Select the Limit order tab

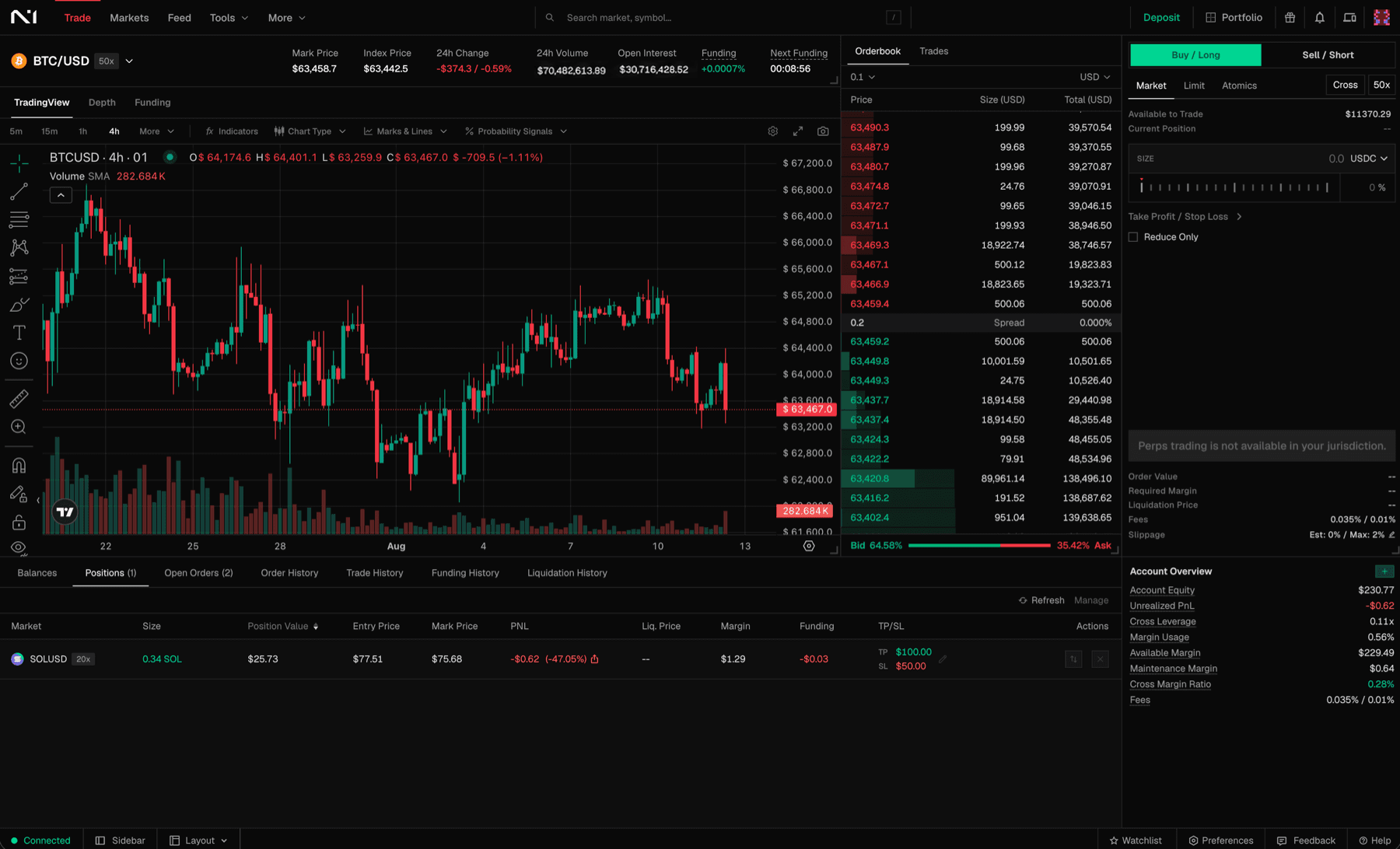coord(1194,86)
